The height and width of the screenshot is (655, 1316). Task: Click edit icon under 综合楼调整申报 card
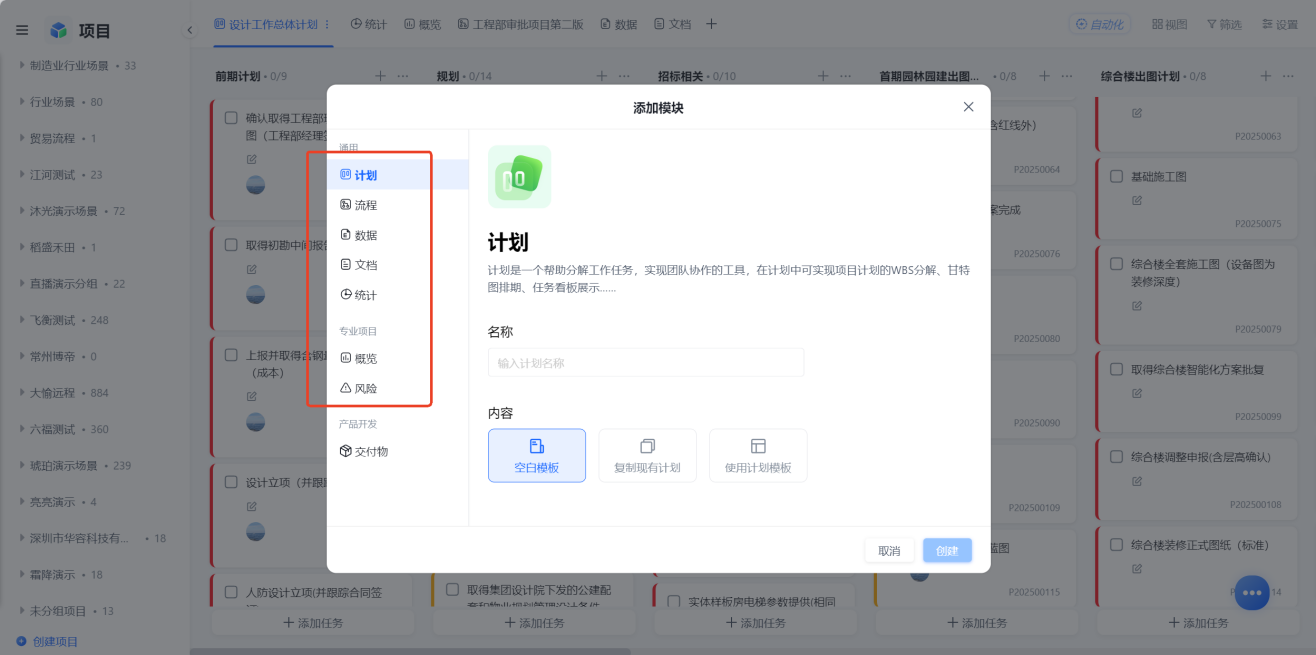(1136, 481)
